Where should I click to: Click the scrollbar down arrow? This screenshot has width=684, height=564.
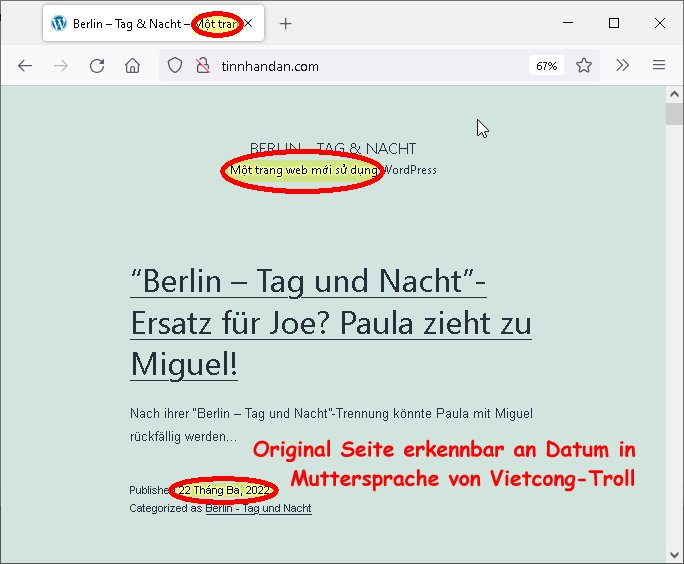click(675, 555)
